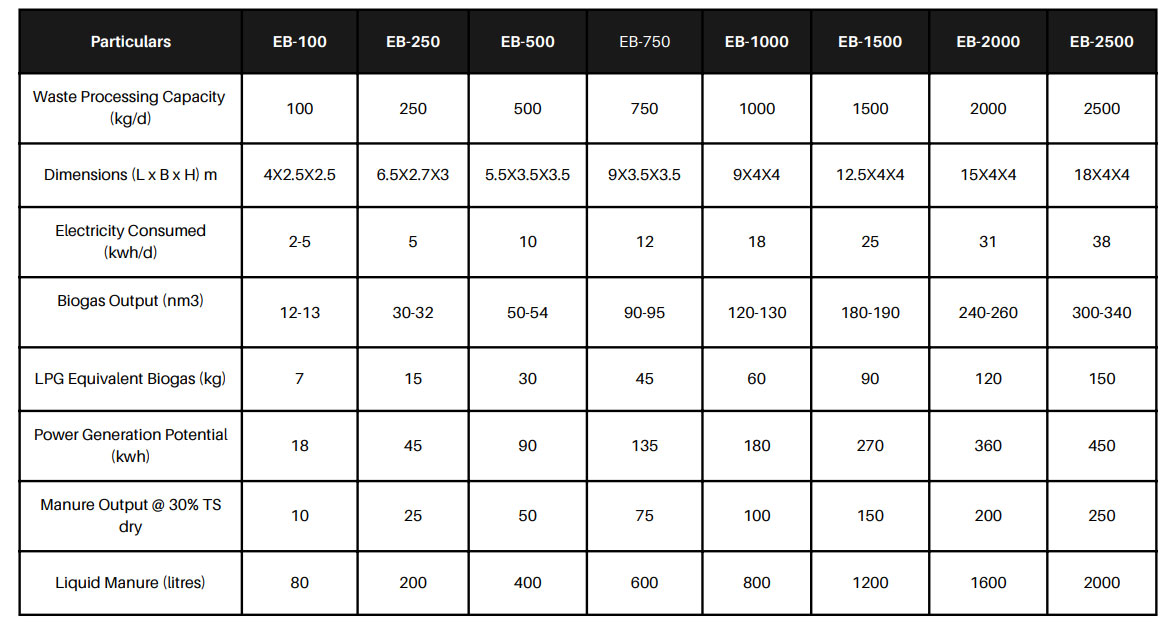Click the EB-750 header cell

644,42
